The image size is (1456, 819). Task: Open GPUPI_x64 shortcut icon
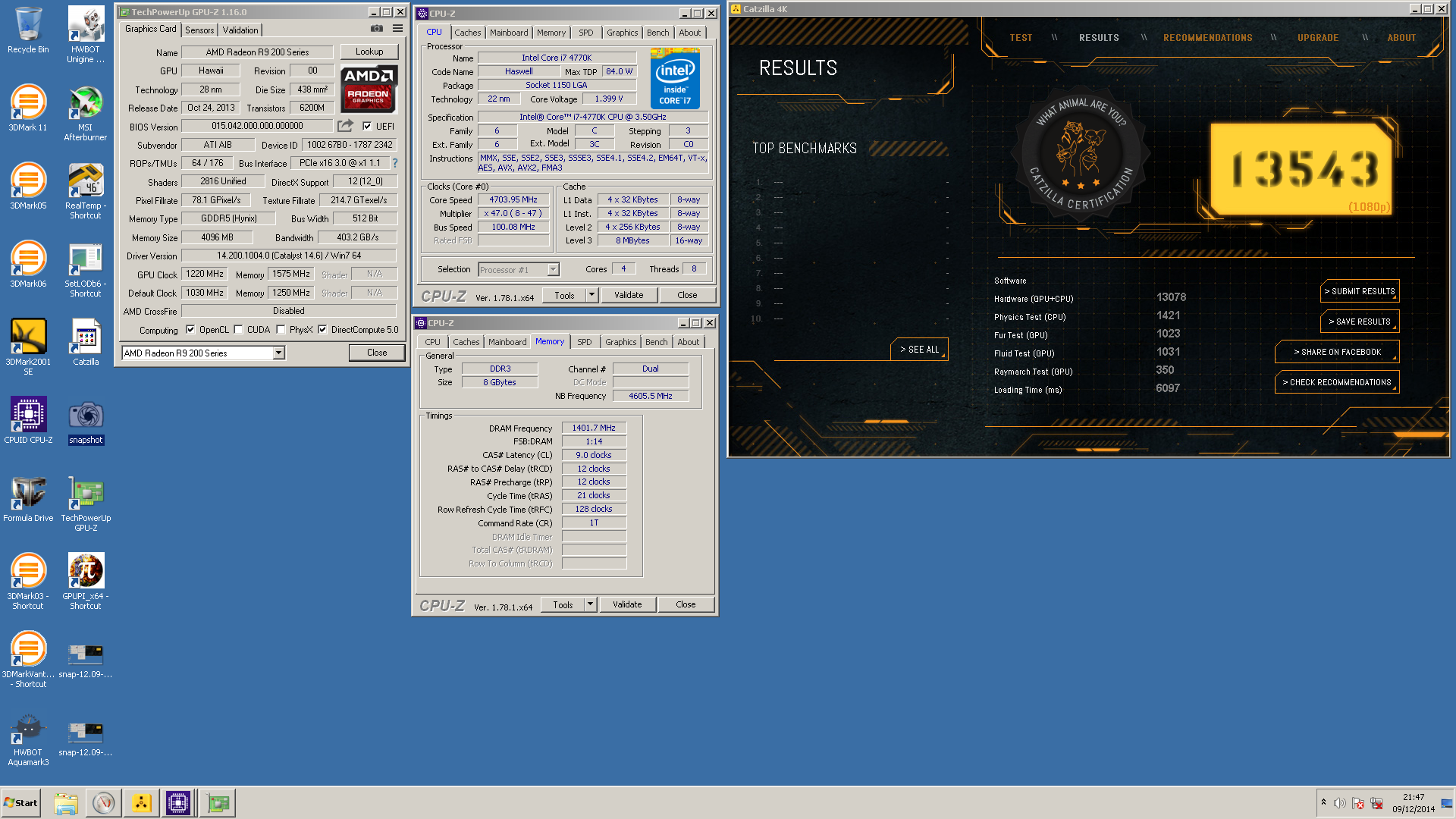[86, 581]
